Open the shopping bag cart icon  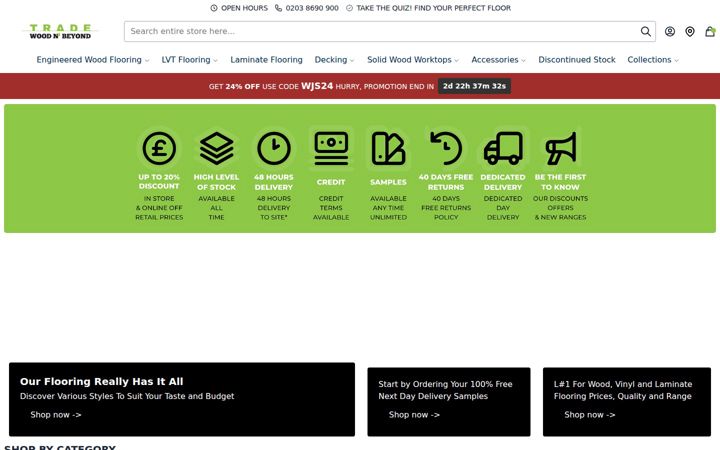[710, 31]
